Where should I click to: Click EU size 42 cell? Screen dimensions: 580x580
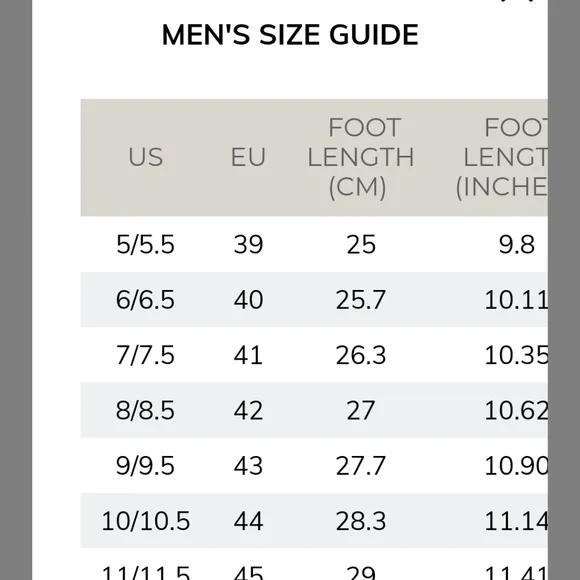(248, 410)
